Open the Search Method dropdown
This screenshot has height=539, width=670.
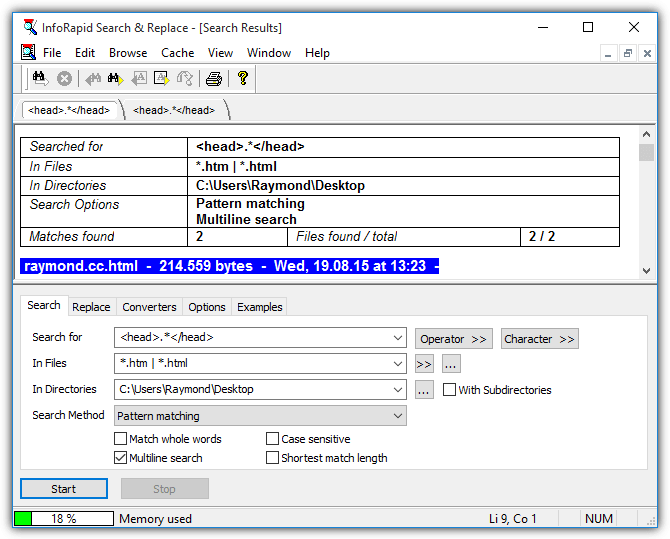[x=260, y=416]
